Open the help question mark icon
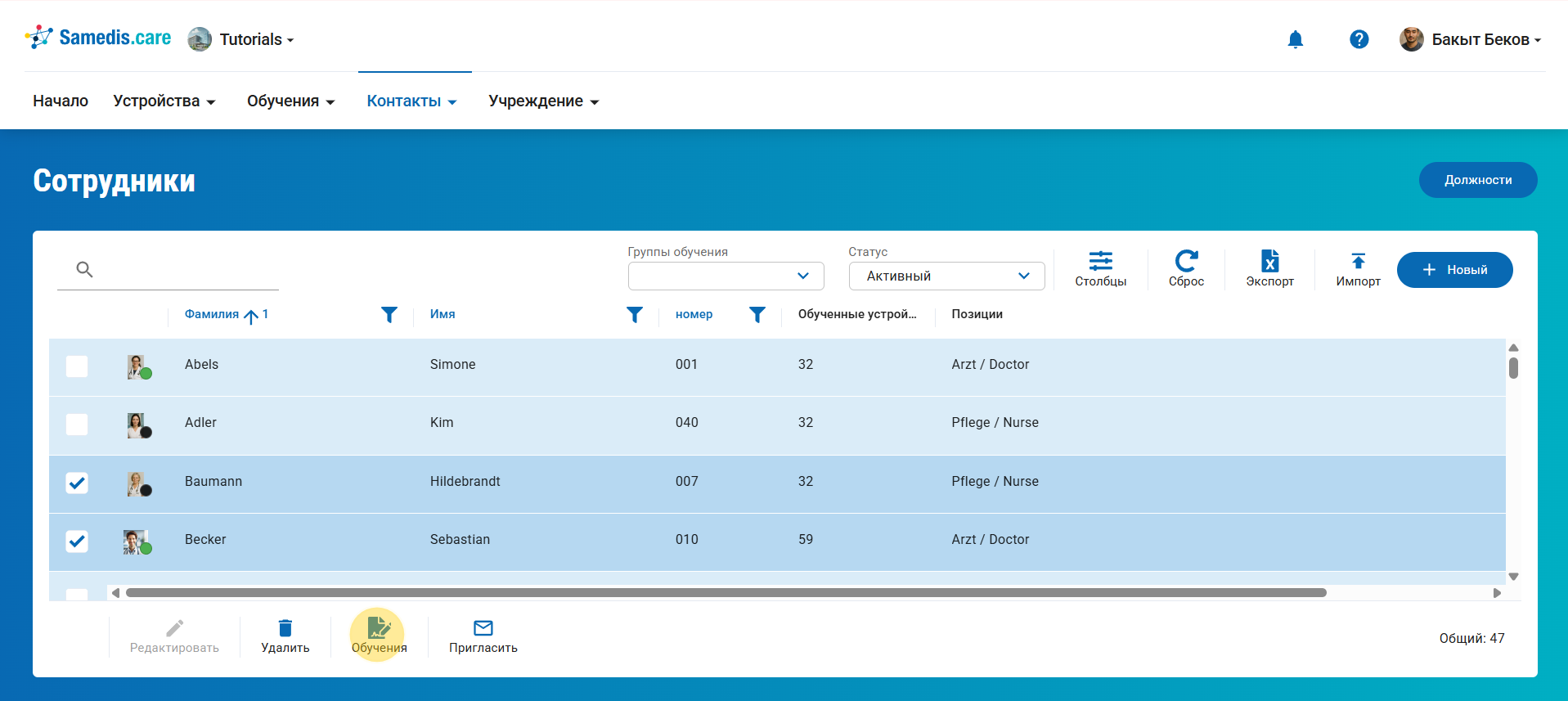Viewport: 1568px width, 701px height. click(1359, 39)
